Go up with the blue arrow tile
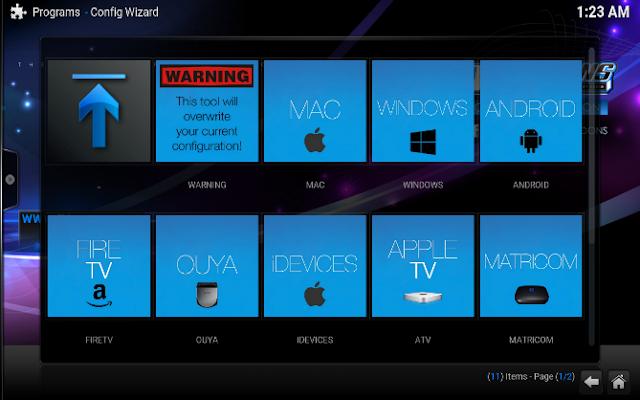This screenshot has height=400, width=640. coord(99,111)
